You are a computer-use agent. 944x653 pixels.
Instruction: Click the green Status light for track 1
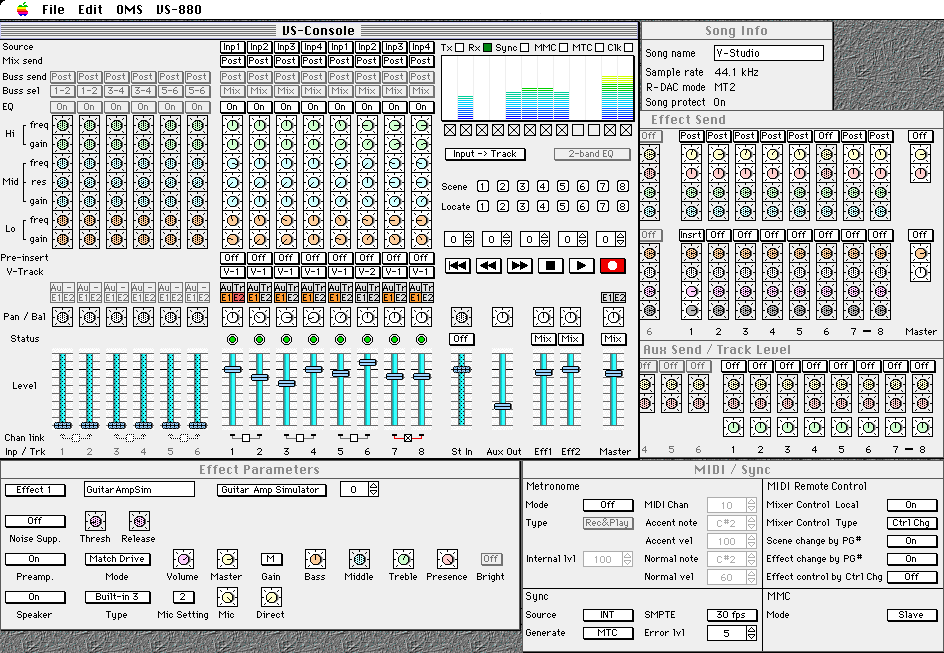[x=232, y=339]
